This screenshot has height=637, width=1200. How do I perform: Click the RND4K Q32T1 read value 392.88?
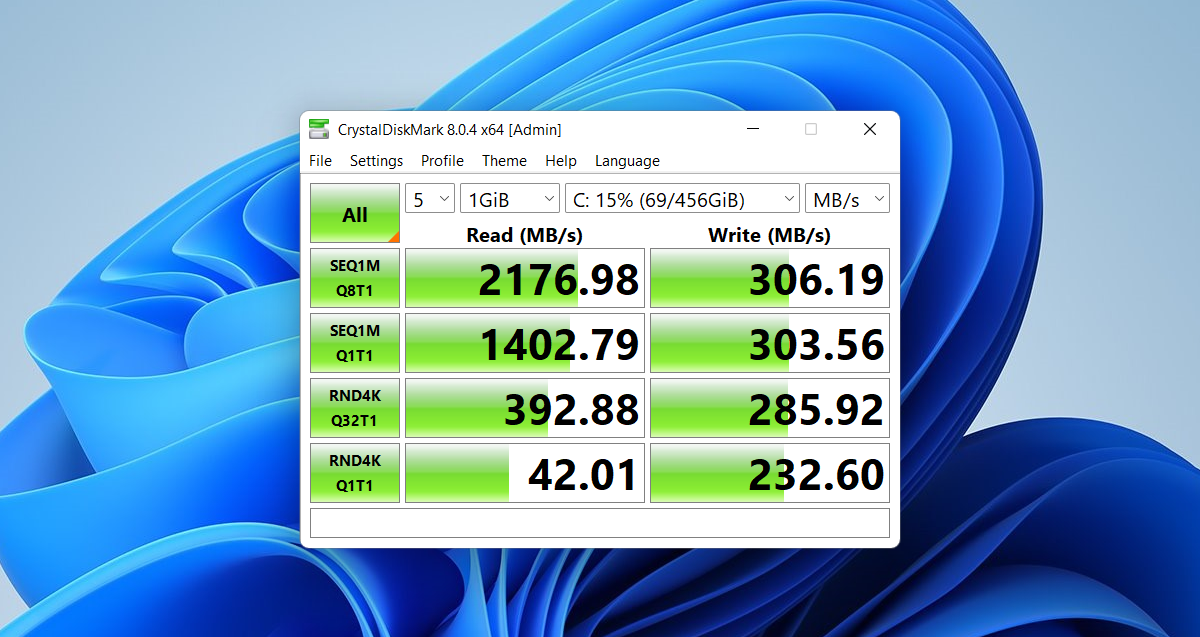point(525,408)
